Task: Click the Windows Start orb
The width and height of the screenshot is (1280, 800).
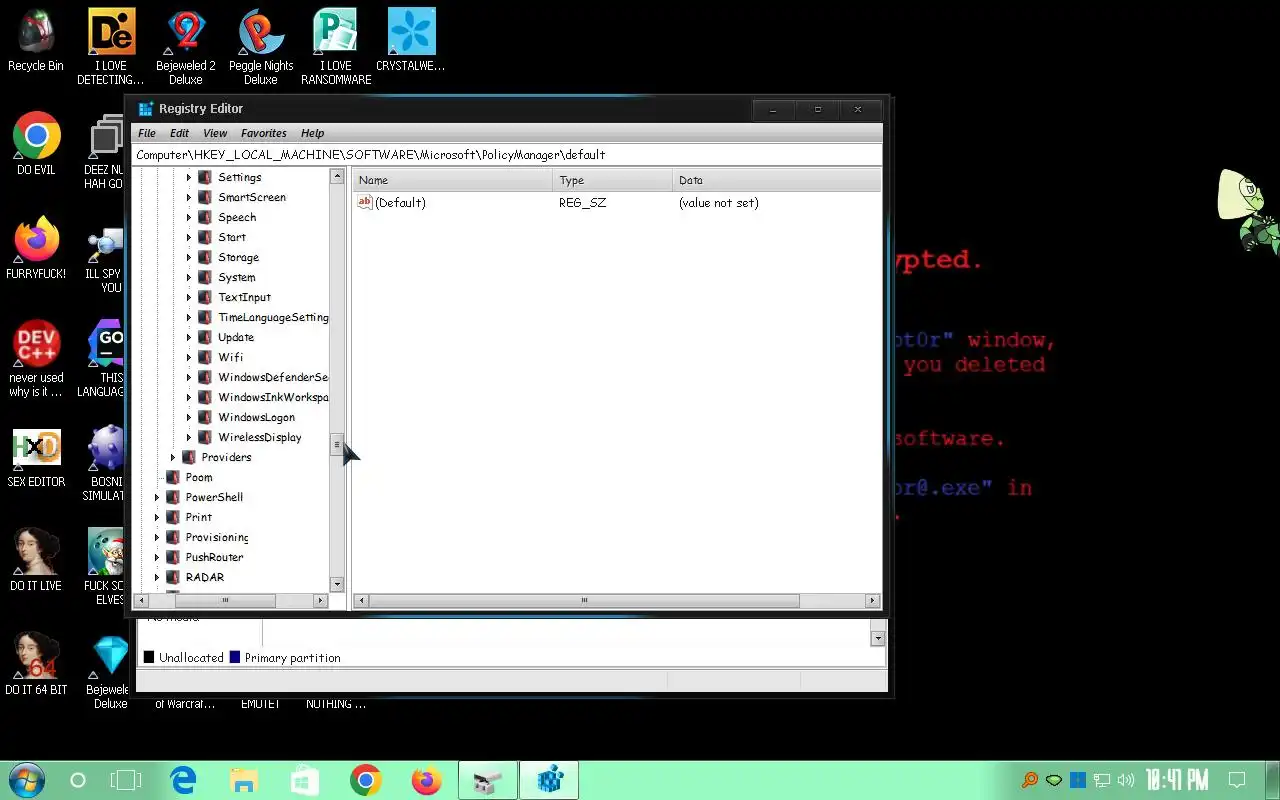Action: pyautogui.click(x=25, y=780)
